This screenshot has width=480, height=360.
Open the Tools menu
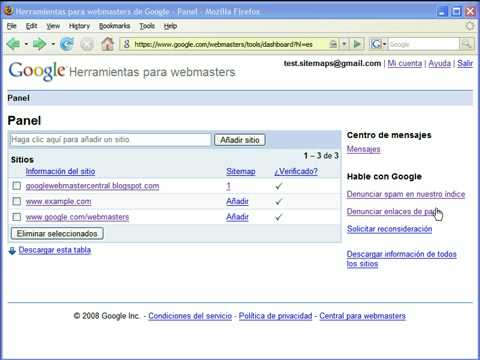(147, 26)
